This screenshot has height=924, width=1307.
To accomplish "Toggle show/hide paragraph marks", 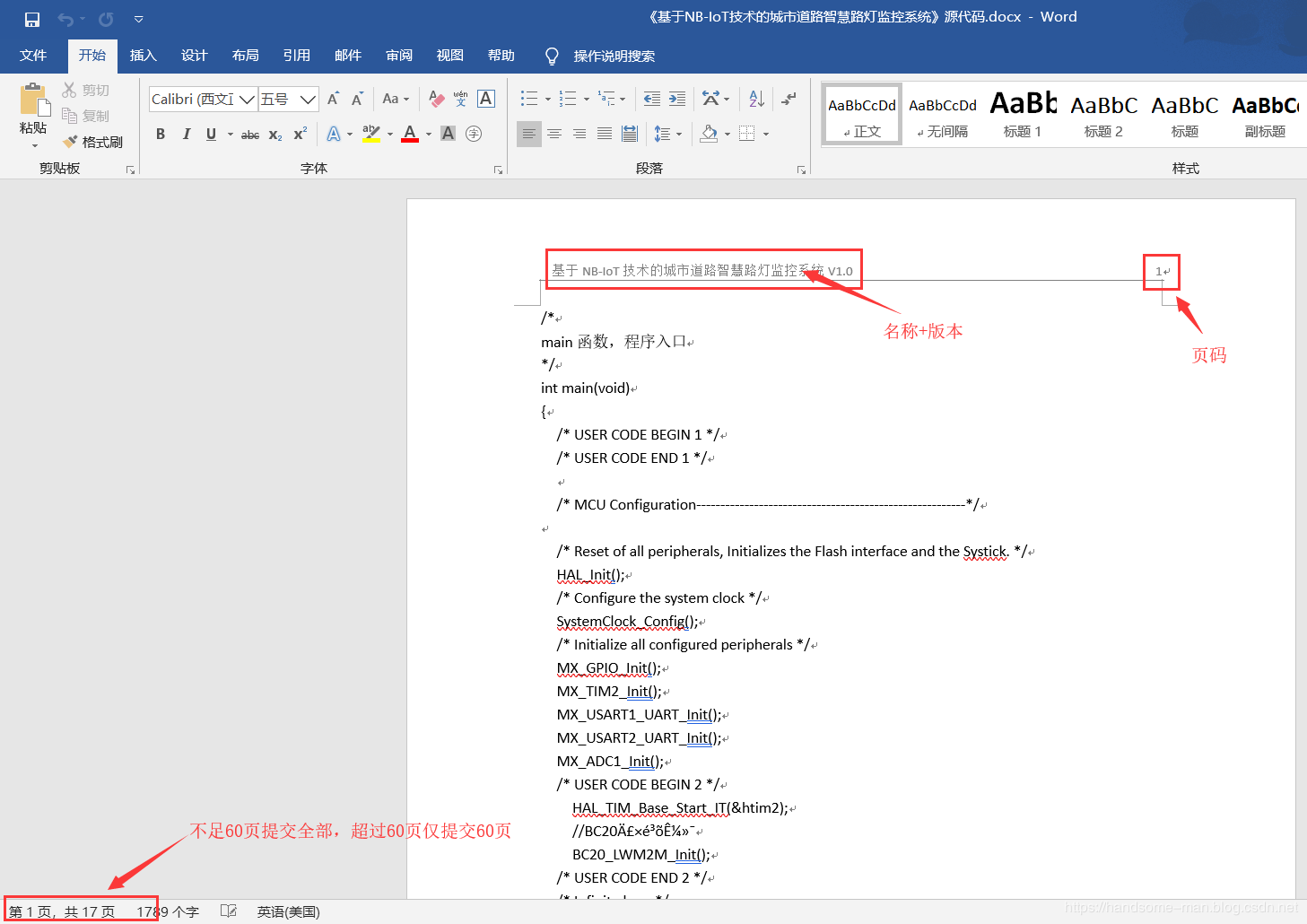I will point(789,99).
